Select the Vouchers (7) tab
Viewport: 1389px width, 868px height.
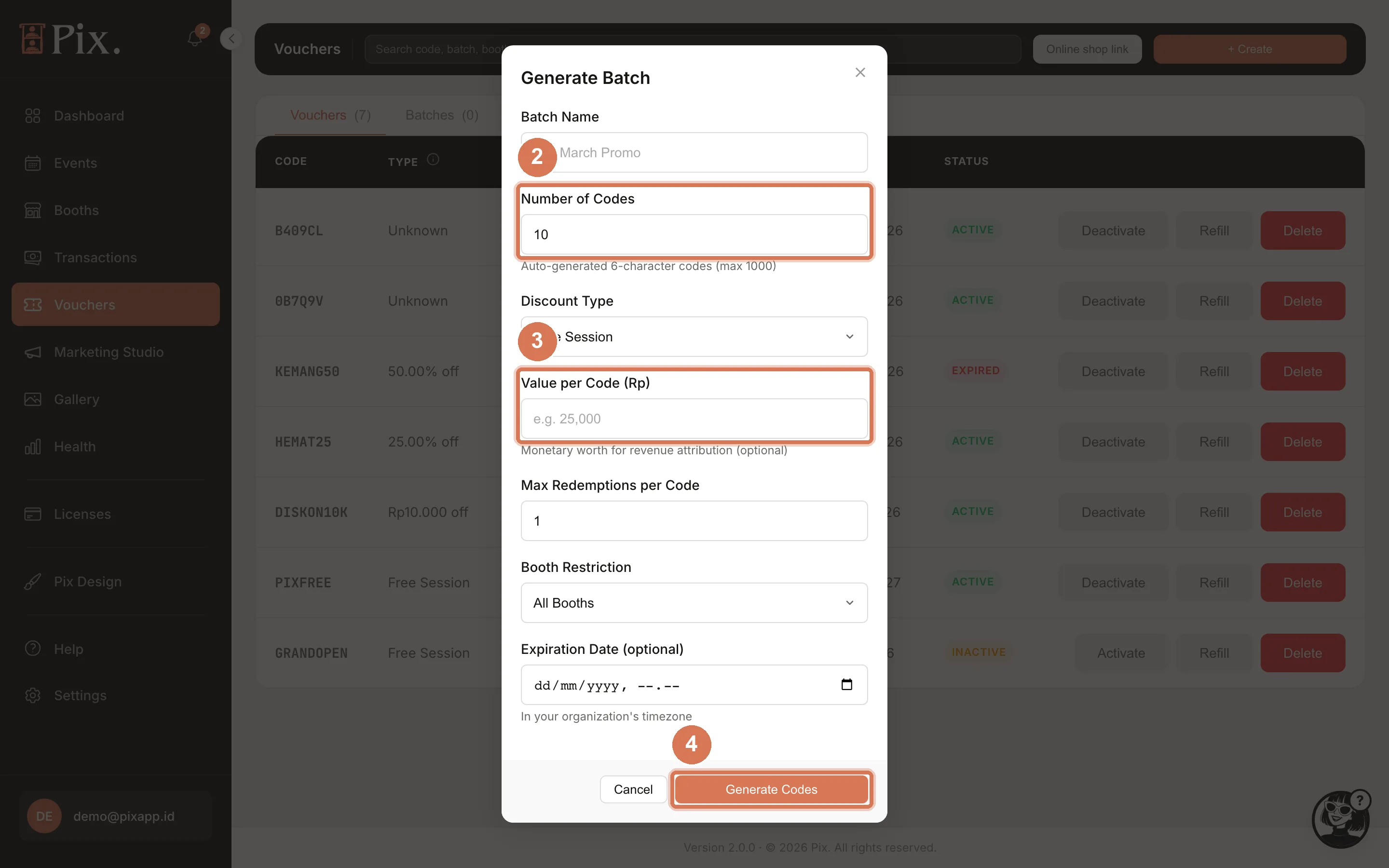(330, 115)
